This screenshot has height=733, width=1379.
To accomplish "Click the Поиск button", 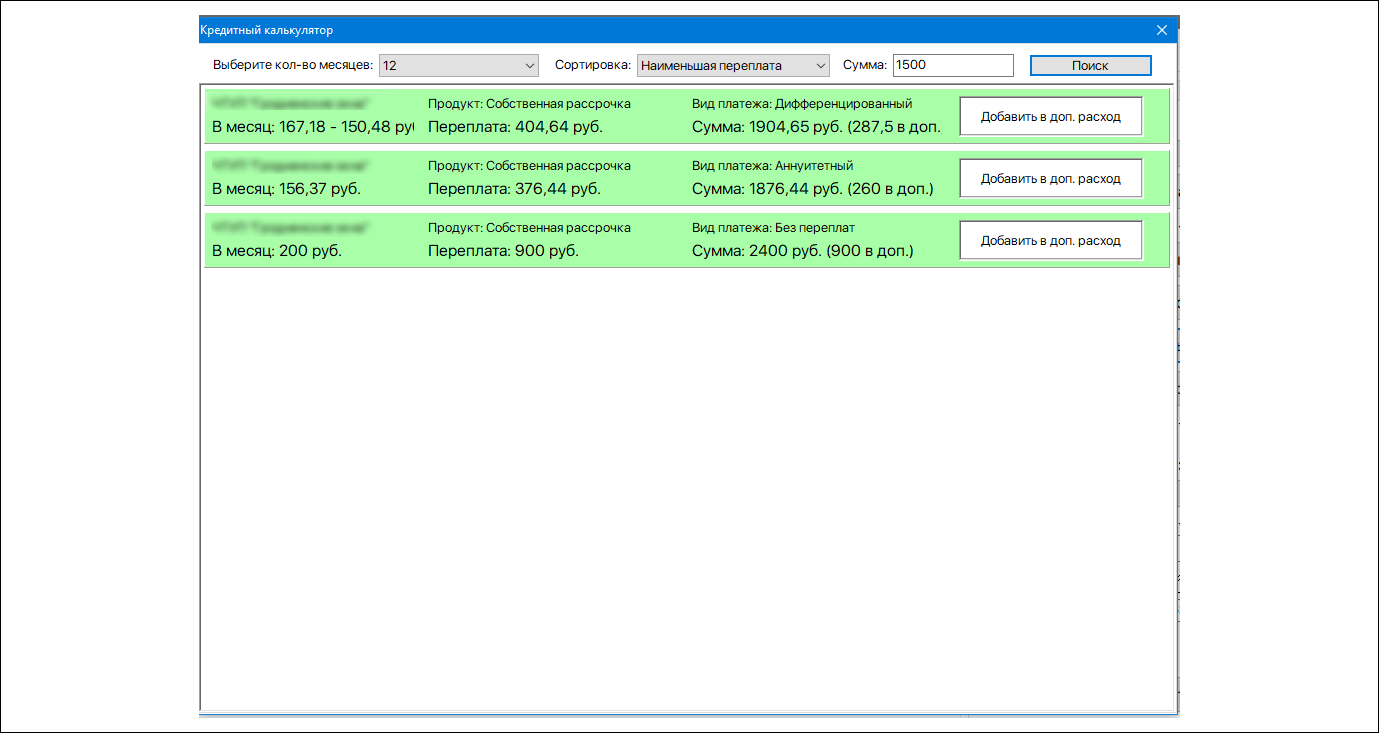I will click(1090, 65).
